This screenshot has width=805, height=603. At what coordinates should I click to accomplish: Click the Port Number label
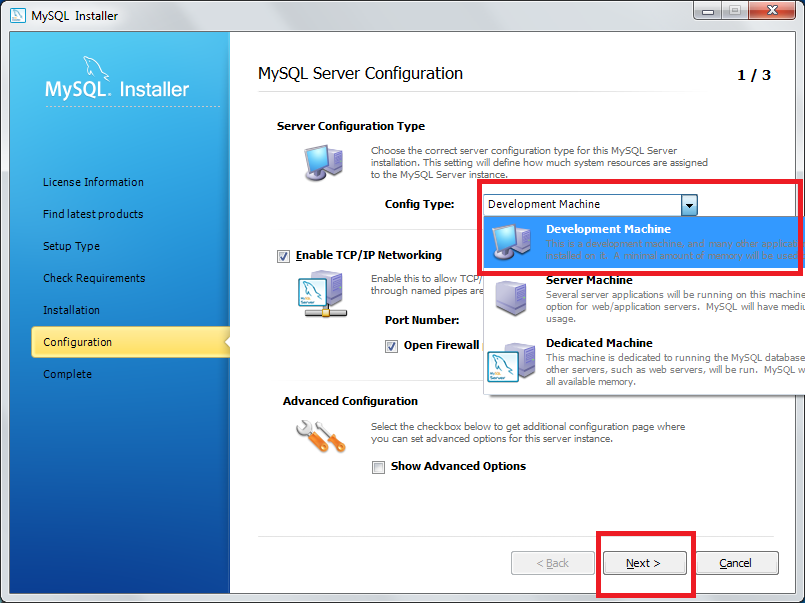tap(422, 320)
